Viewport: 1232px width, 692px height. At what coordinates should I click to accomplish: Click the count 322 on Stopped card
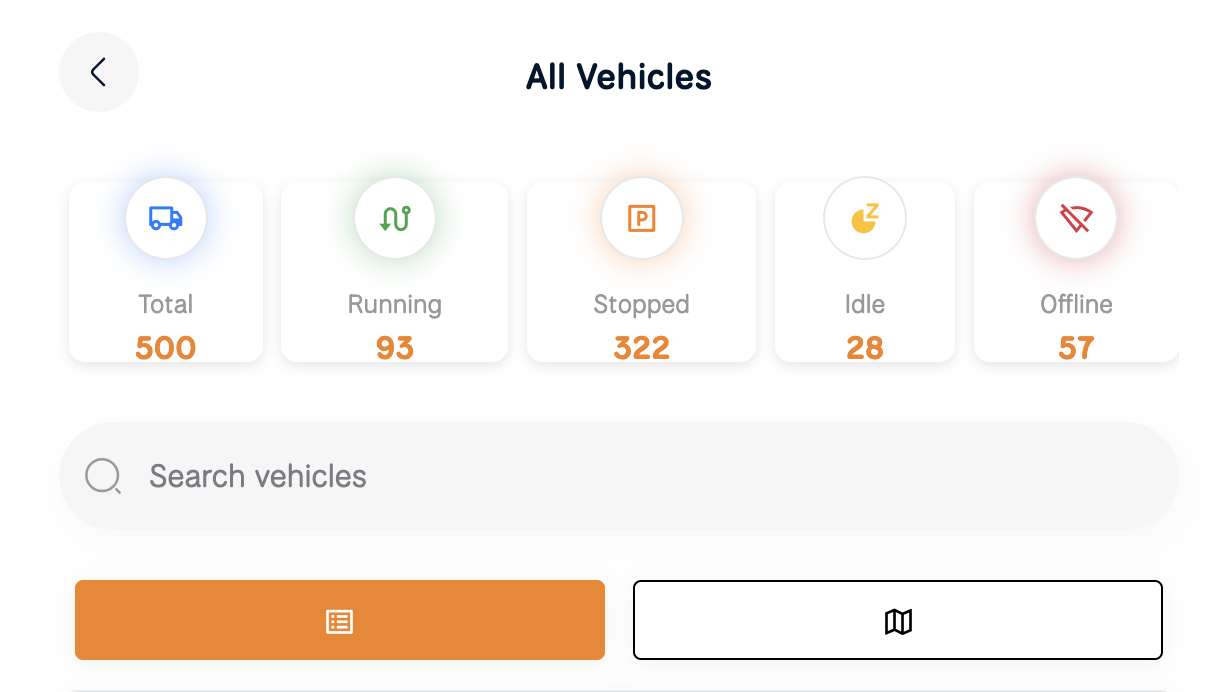(641, 347)
